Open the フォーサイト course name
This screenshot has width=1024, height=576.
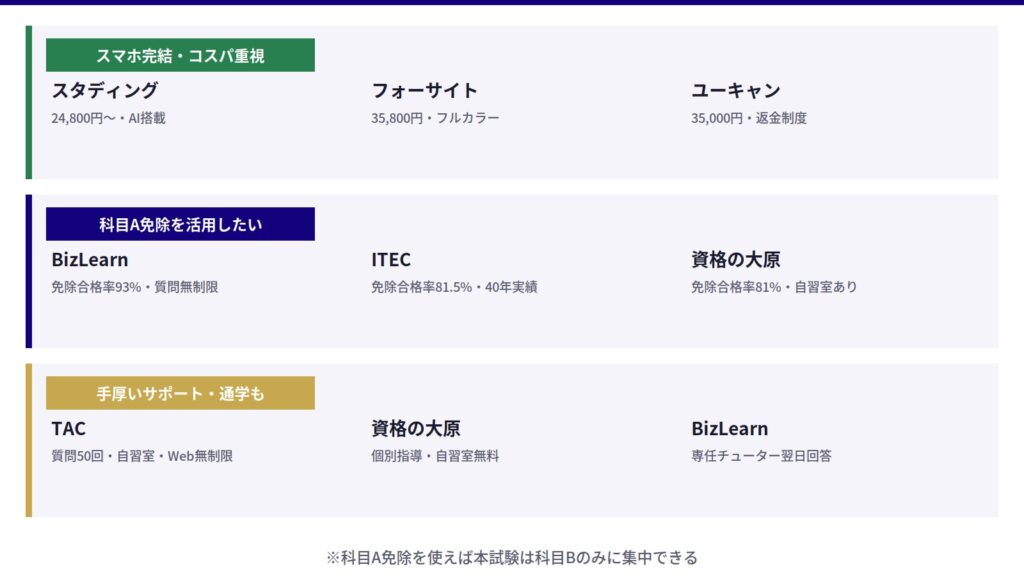(x=425, y=91)
